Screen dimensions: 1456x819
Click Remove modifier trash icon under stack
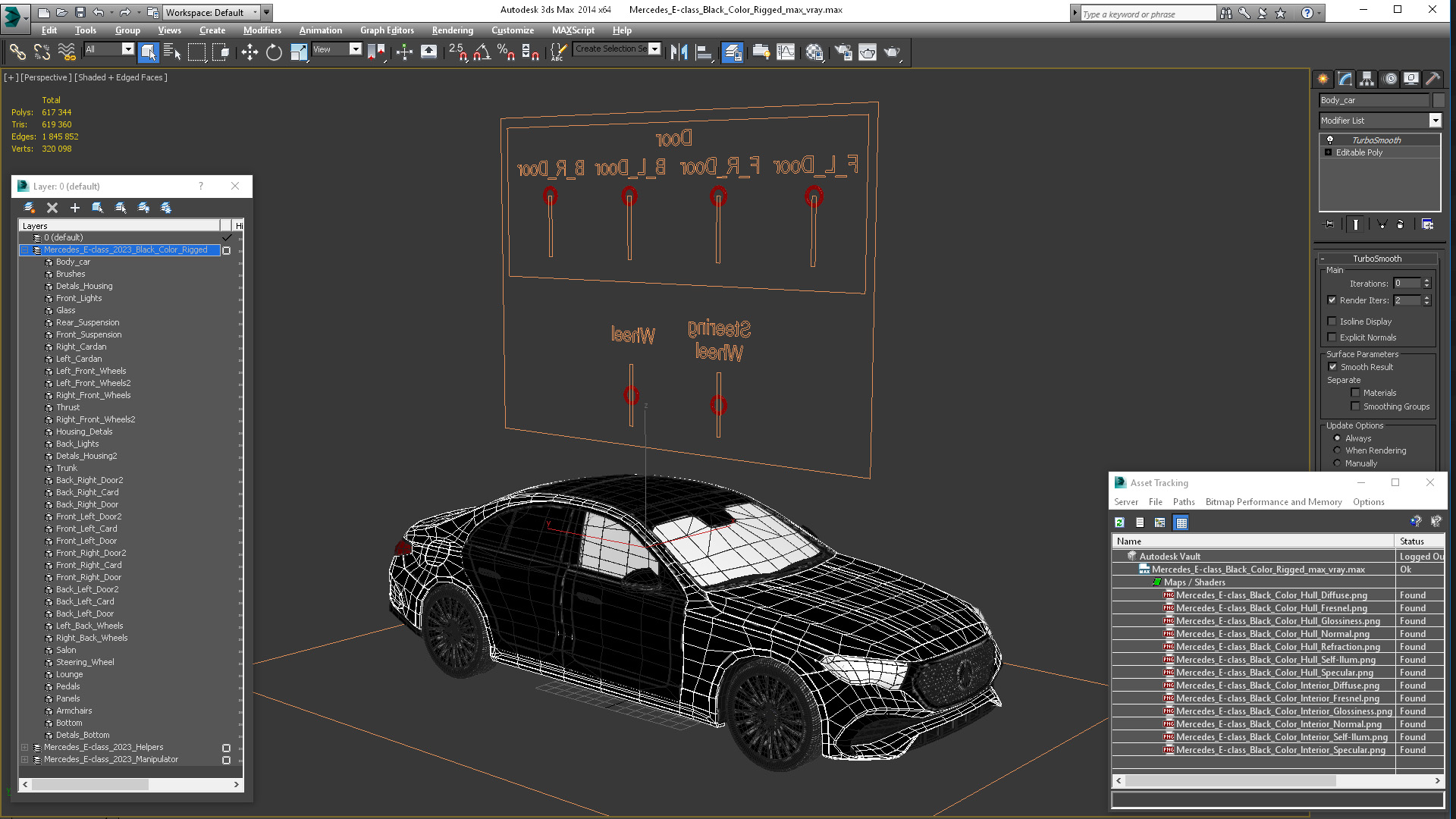pyautogui.click(x=1401, y=224)
